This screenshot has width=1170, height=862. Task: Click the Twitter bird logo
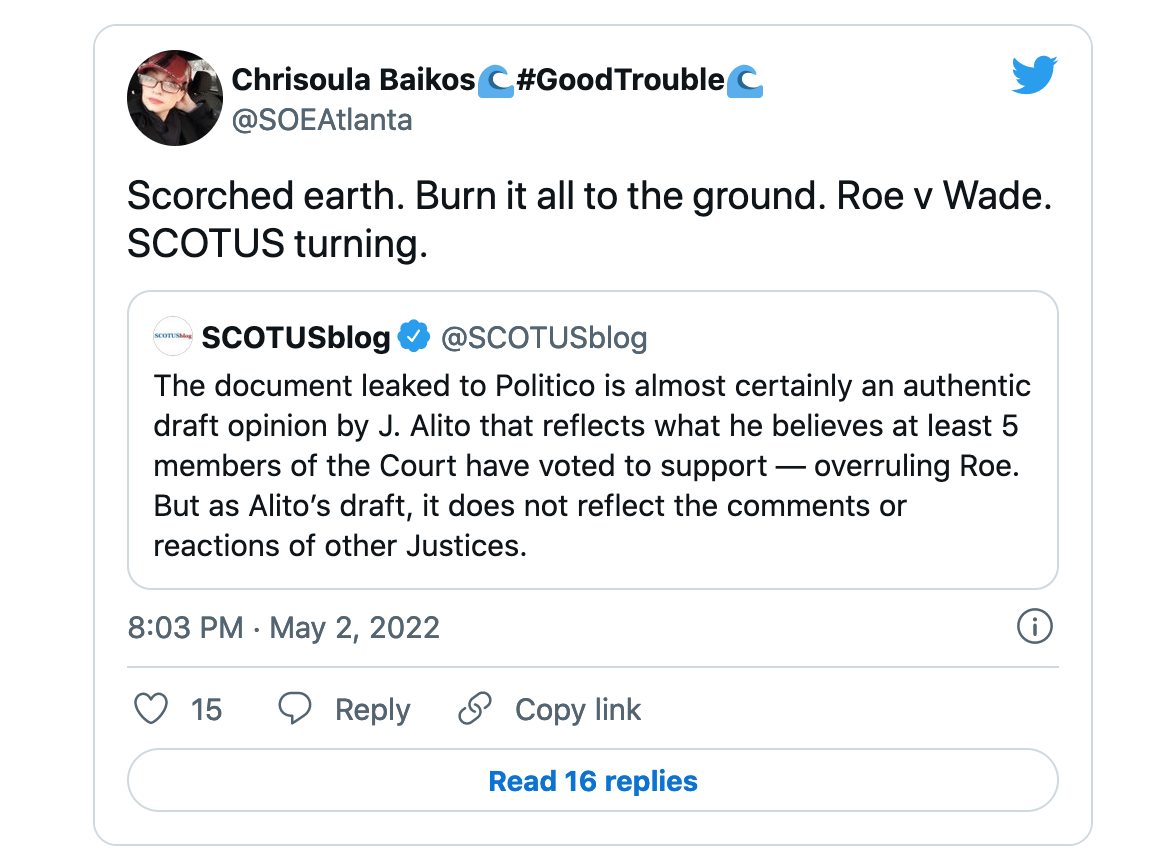tap(1034, 74)
